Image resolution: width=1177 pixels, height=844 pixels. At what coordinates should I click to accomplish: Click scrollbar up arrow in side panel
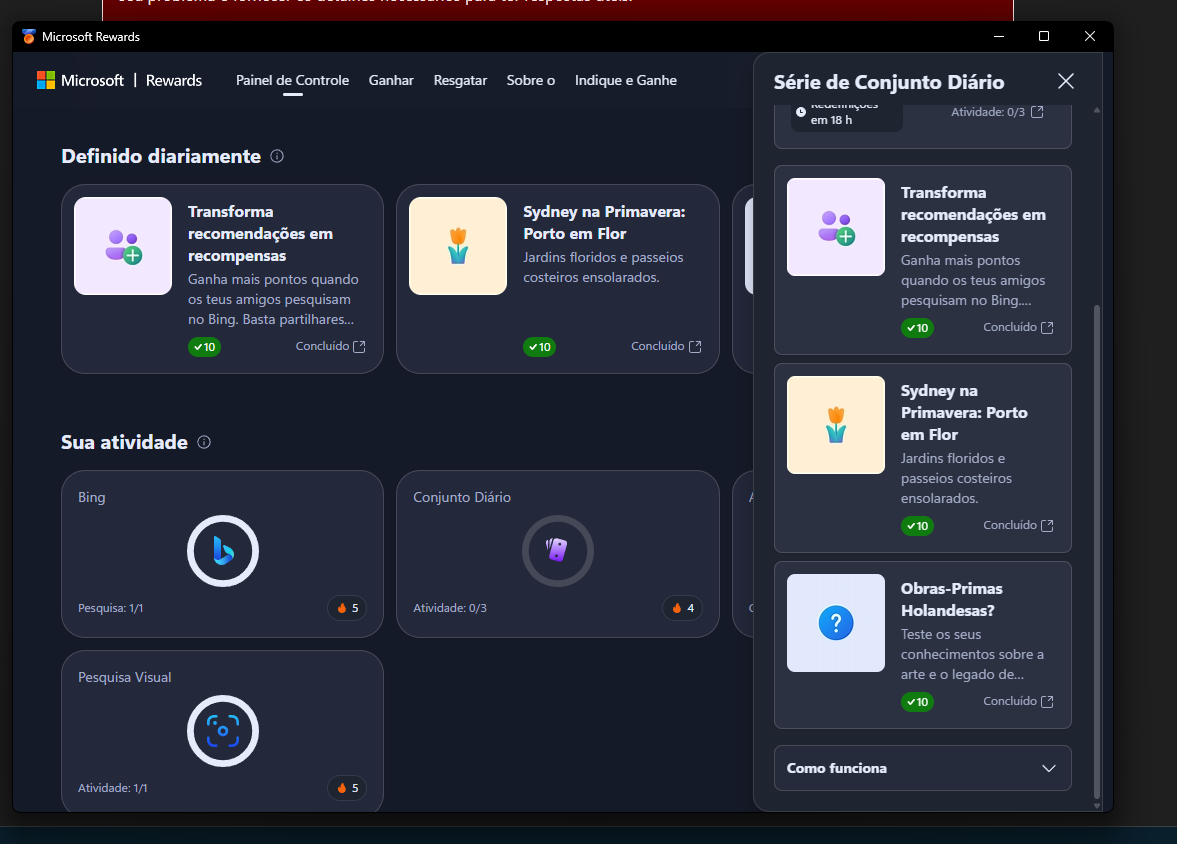point(1097,110)
